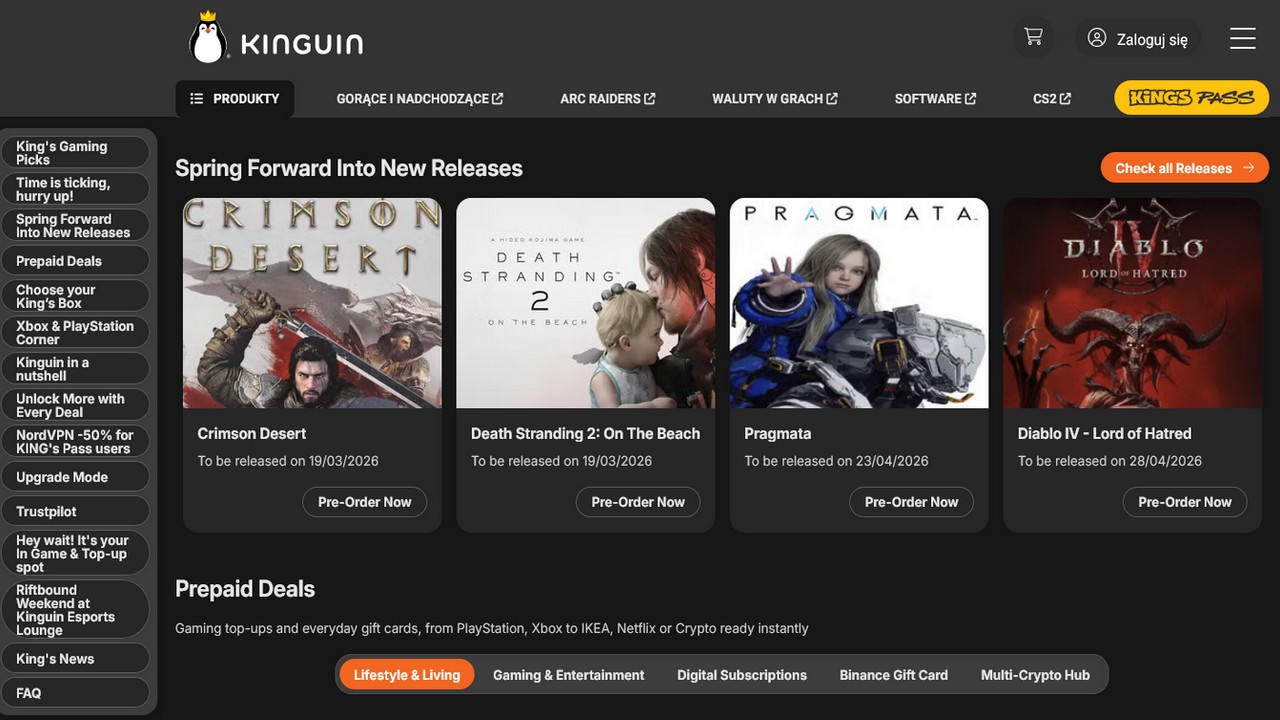Jump to FAQ from sidebar

point(28,693)
